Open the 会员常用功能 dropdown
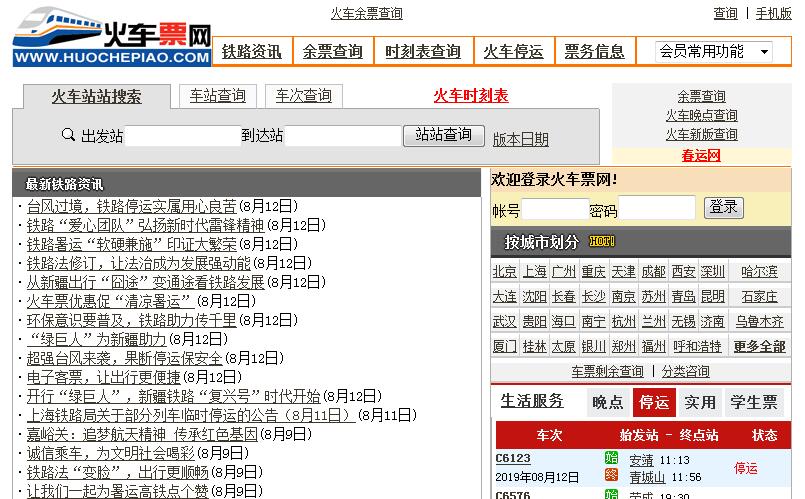Screen dimensions: 805x499 tap(713, 51)
